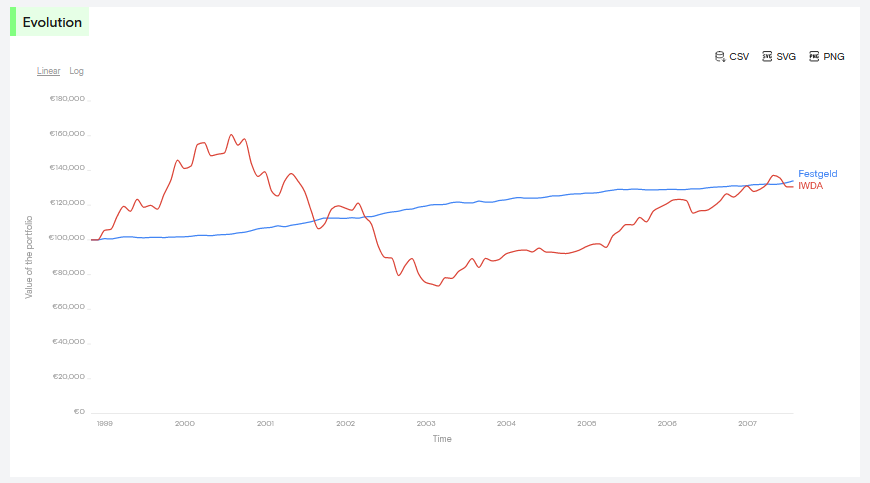This screenshot has width=870, height=483.
Task: Click the "Value of the portfolio" axis title
Action: pyautogui.click(x=29, y=257)
